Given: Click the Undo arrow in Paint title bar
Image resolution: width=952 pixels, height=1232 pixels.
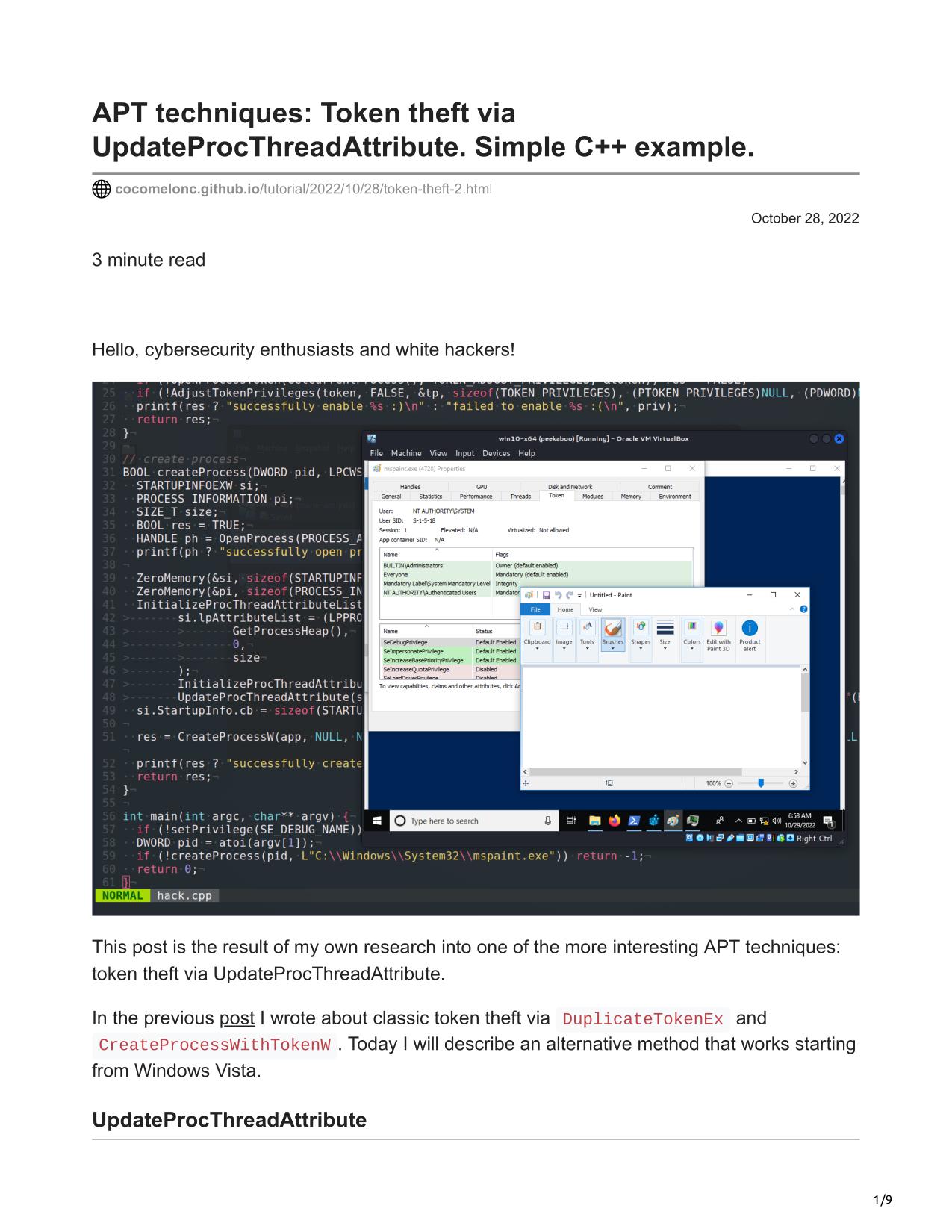Looking at the screenshot, I should click(558, 595).
